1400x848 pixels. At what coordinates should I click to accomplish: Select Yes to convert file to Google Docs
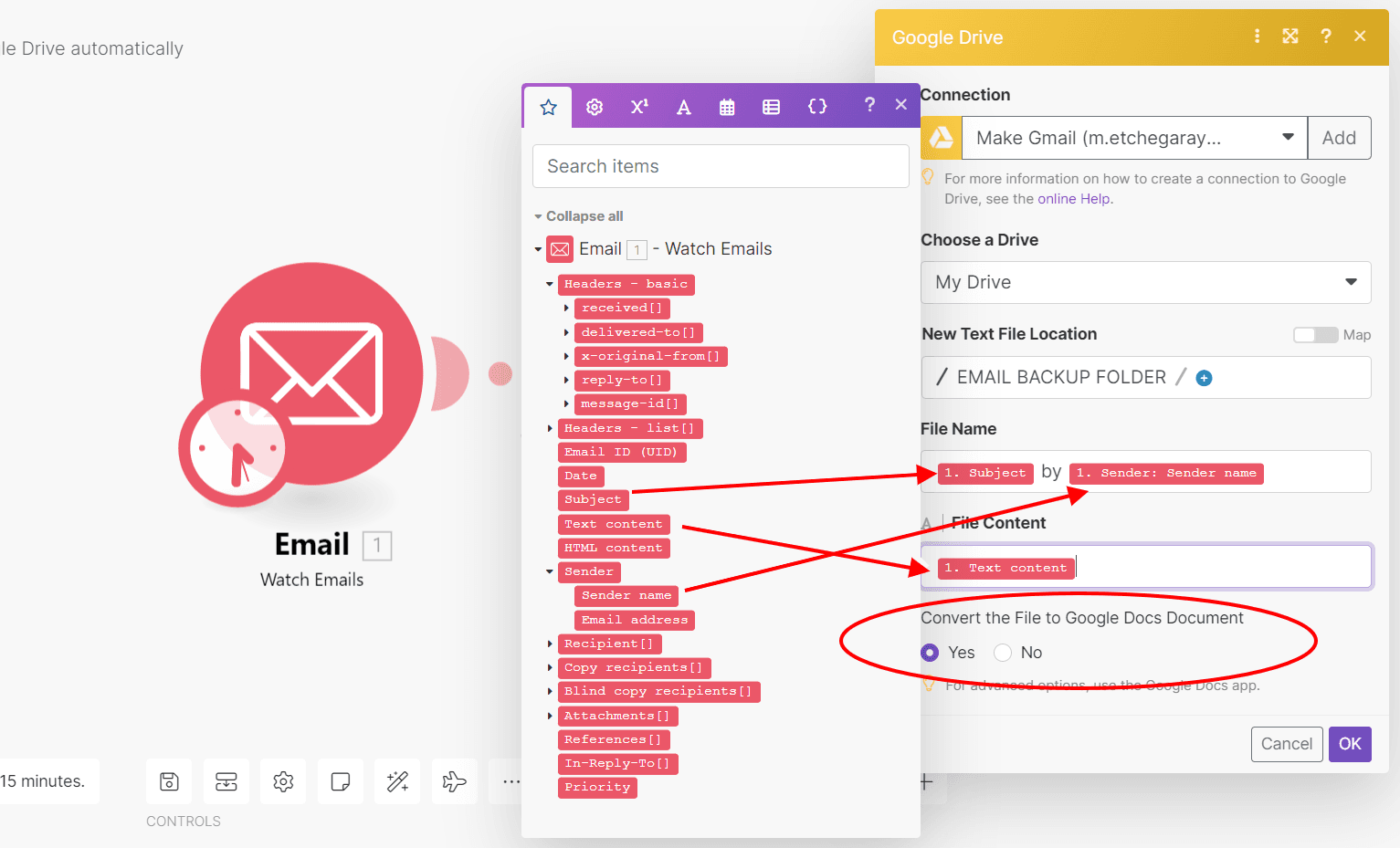(x=929, y=652)
